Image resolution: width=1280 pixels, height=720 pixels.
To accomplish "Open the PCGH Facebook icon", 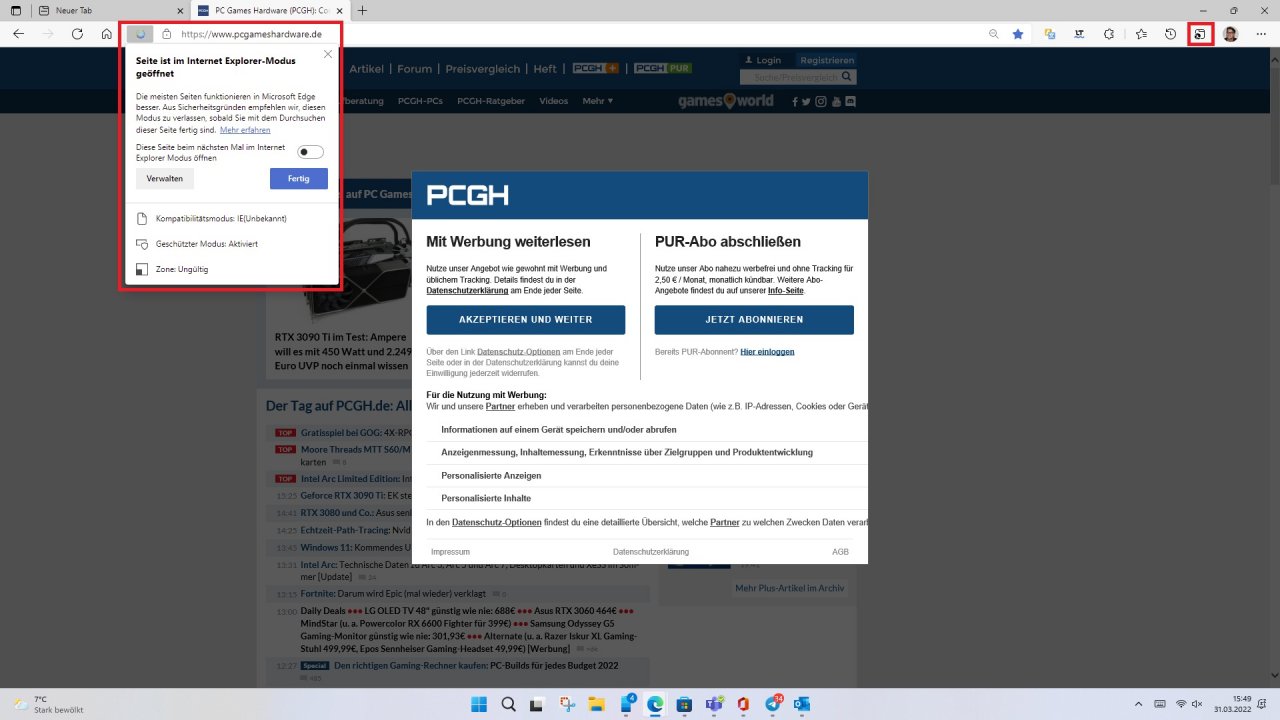I will point(795,102).
